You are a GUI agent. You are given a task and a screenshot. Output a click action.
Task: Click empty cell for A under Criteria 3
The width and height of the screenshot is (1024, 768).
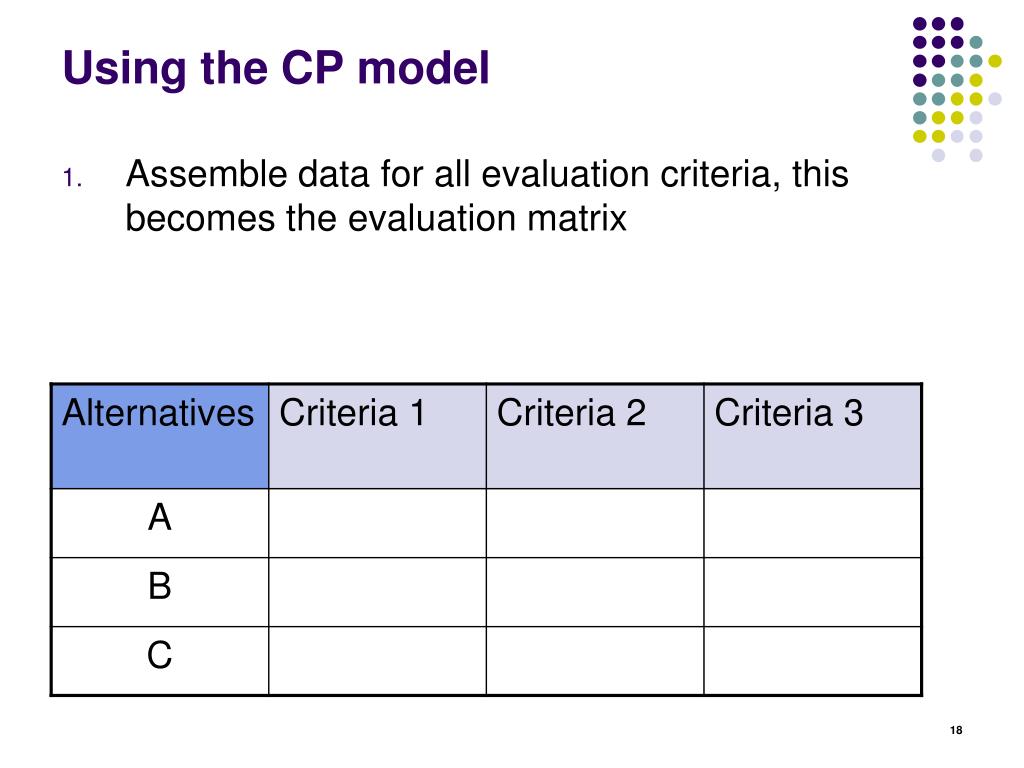(812, 523)
